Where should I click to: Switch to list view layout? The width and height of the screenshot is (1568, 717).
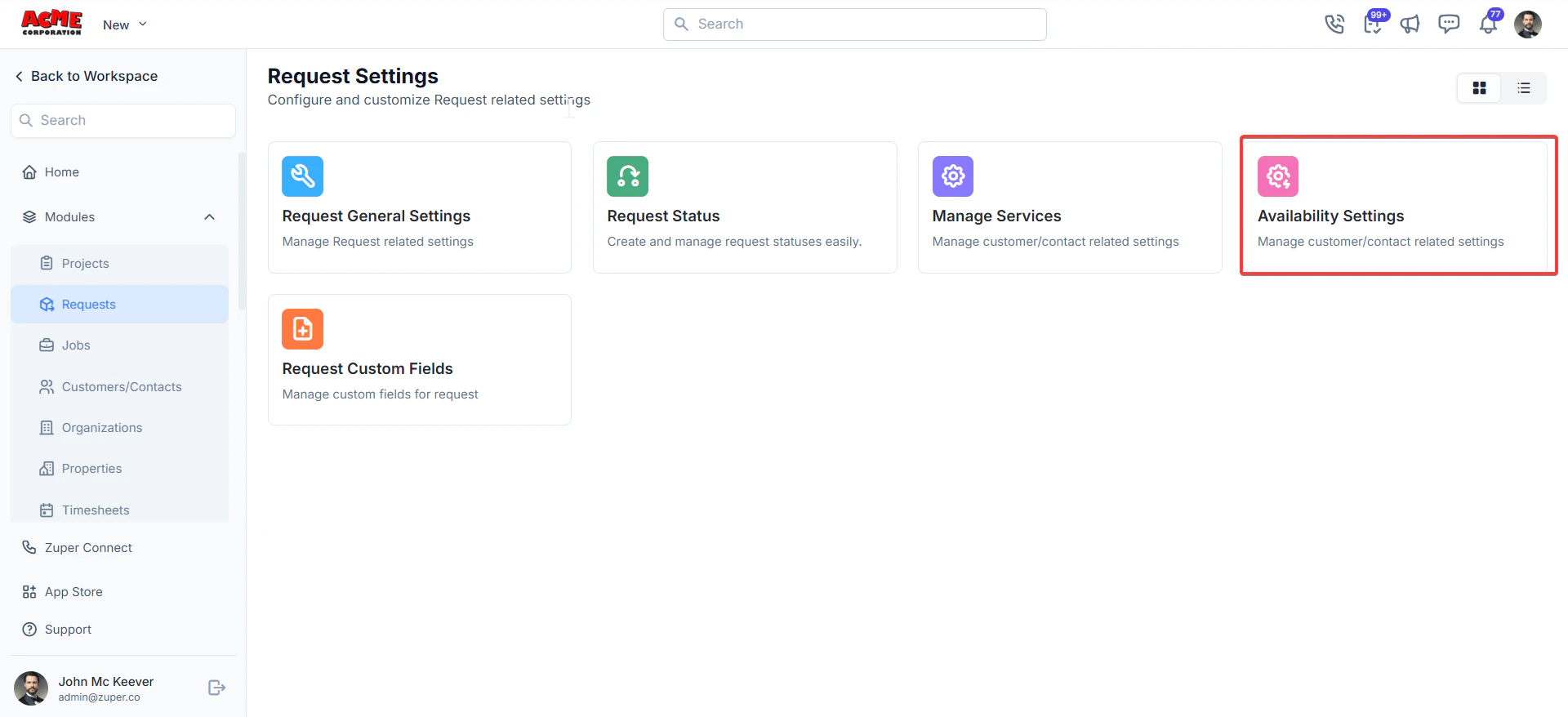click(1524, 88)
